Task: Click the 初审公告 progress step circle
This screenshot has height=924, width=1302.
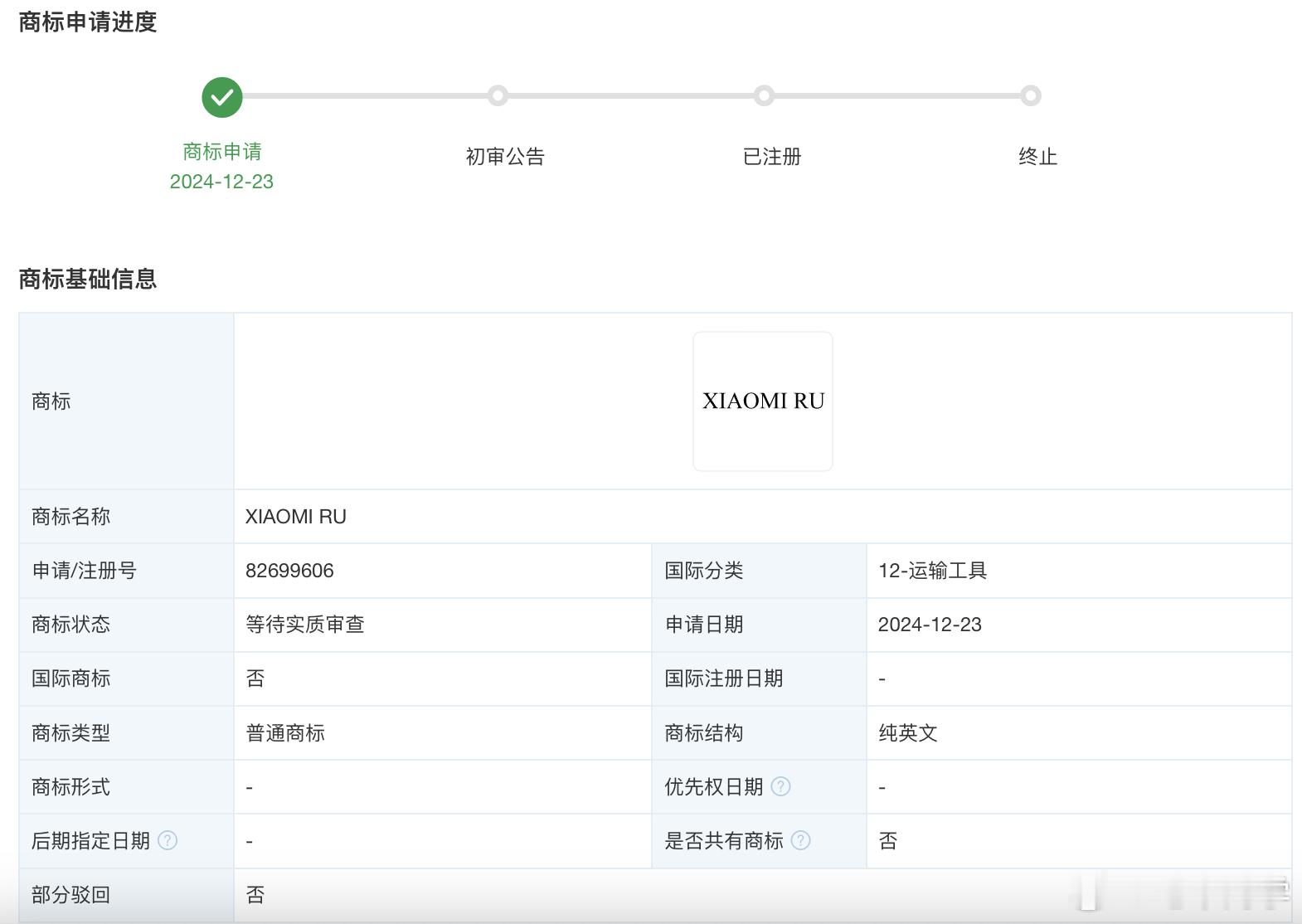Action: [498, 96]
